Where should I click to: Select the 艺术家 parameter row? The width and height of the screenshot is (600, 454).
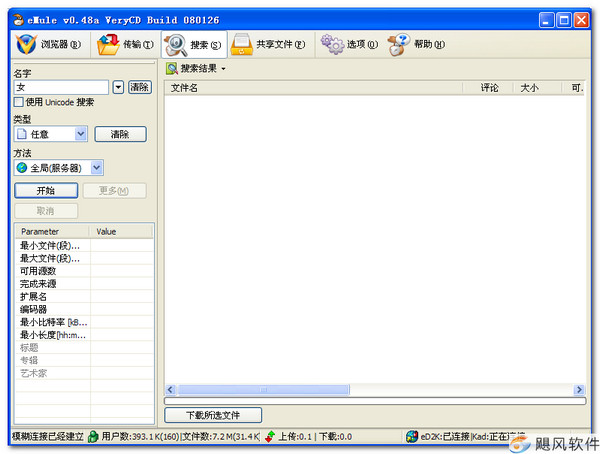tap(84, 373)
